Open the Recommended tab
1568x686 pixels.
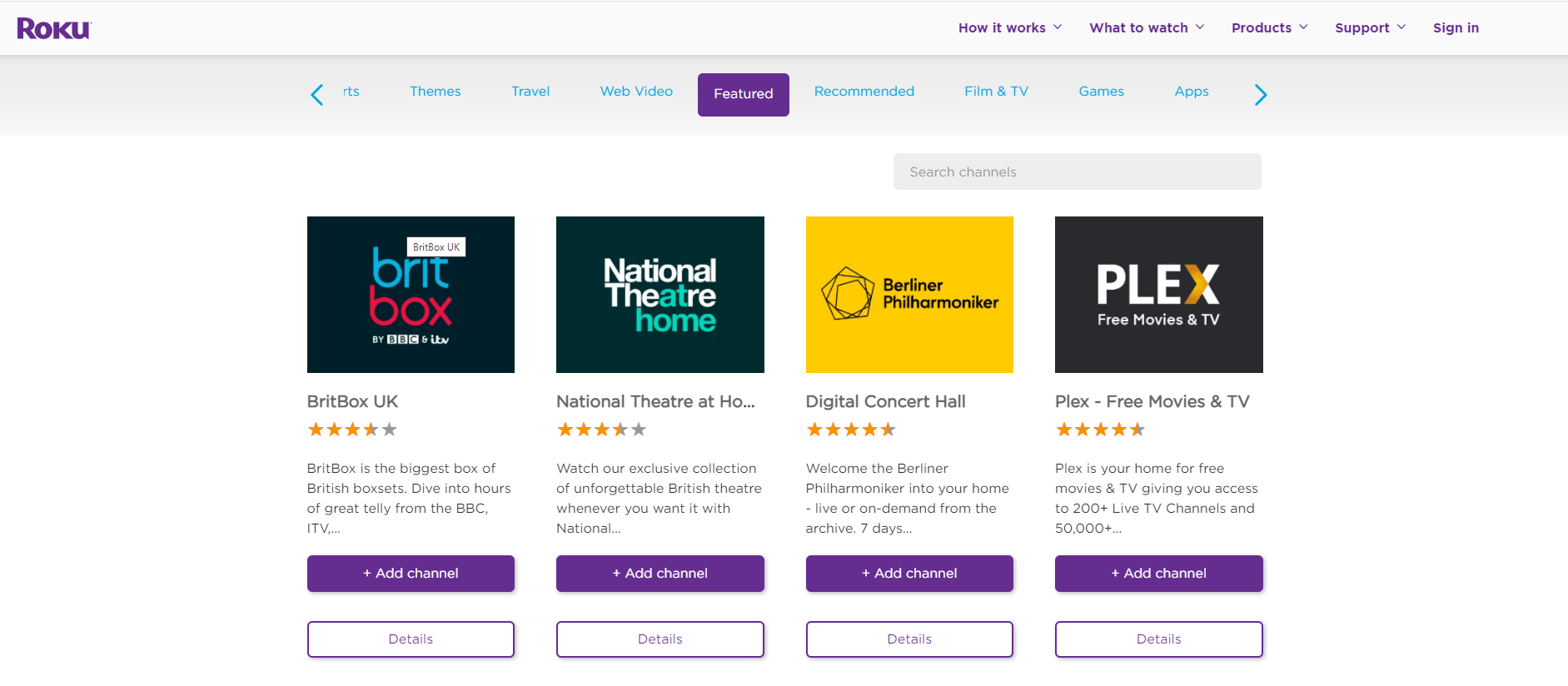click(x=864, y=92)
